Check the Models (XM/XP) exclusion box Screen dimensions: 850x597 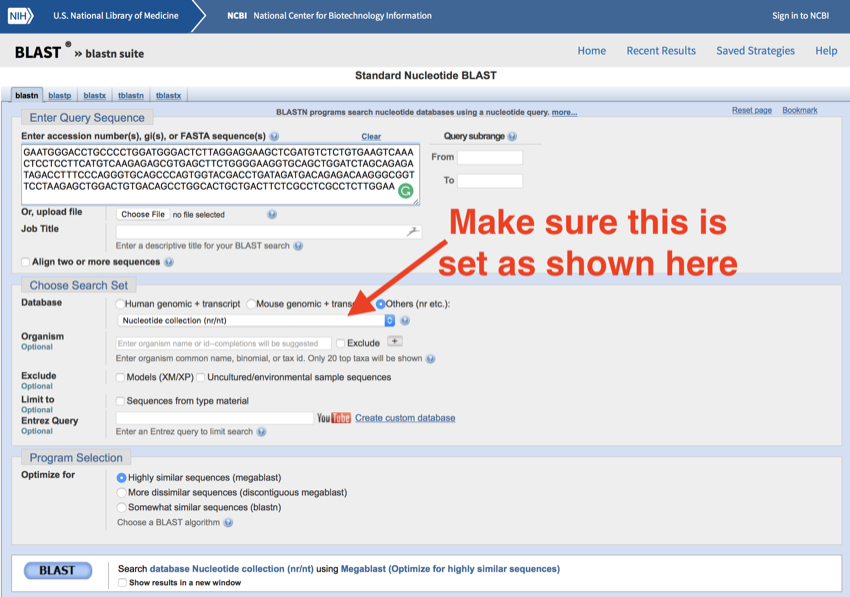[121, 377]
